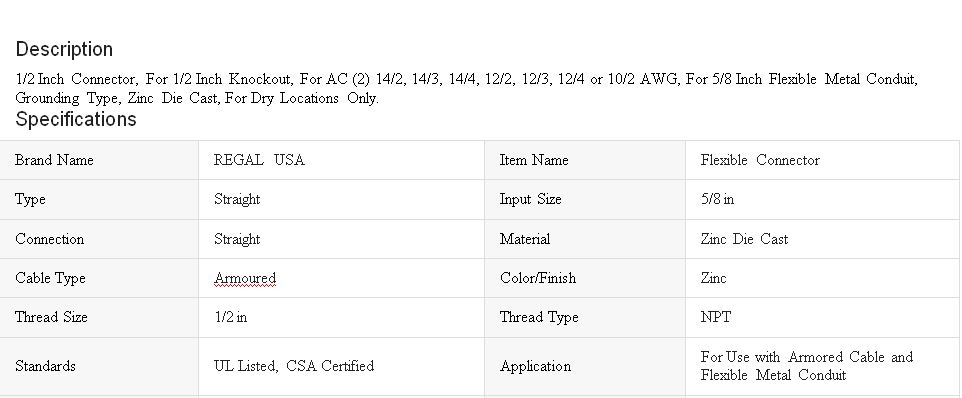Click the misspelled word Armoured
962x398 pixels.
(x=245, y=278)
